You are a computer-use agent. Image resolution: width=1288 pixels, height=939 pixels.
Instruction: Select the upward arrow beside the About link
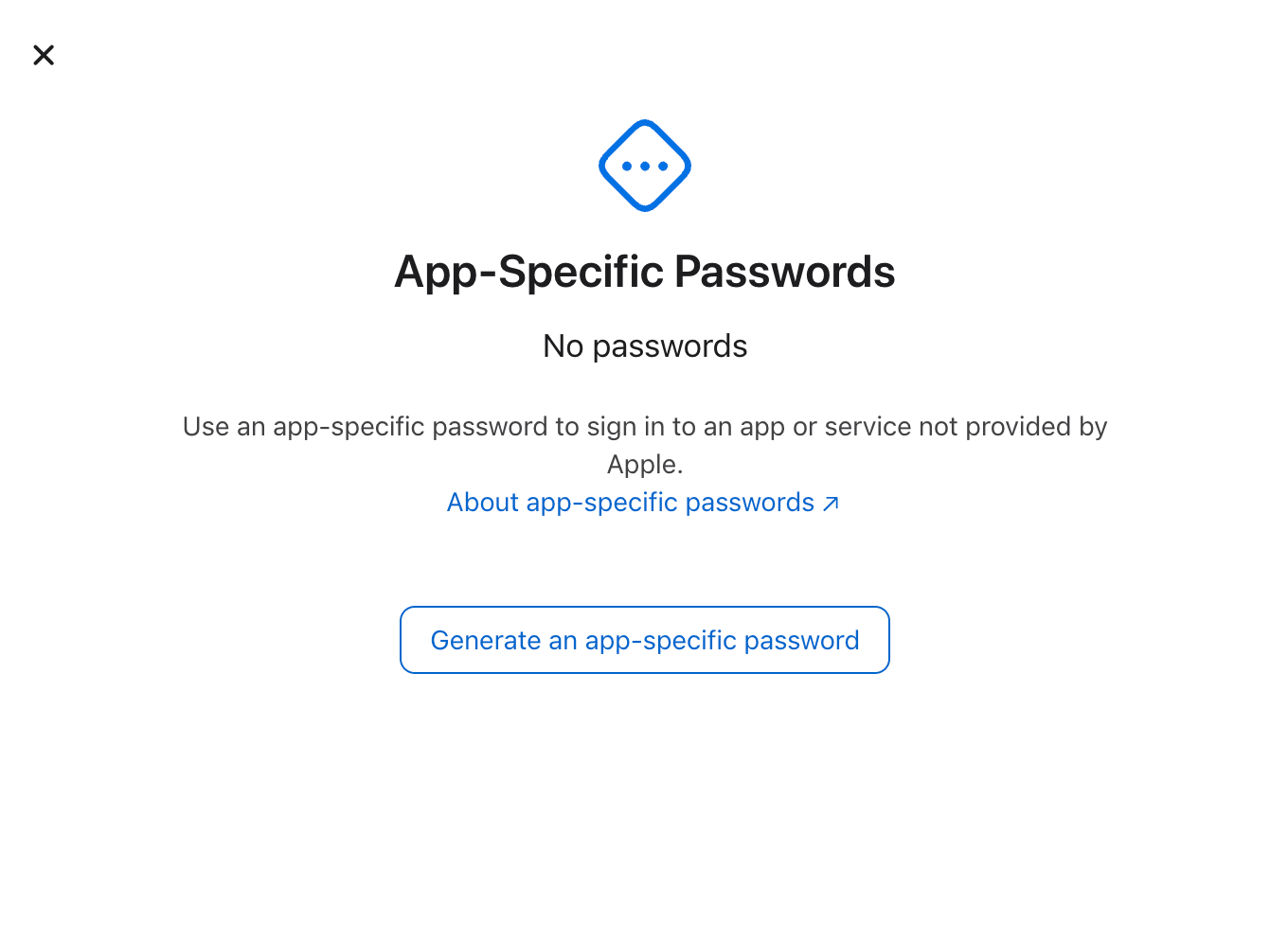pyautogui.click(x=832, y=504)
